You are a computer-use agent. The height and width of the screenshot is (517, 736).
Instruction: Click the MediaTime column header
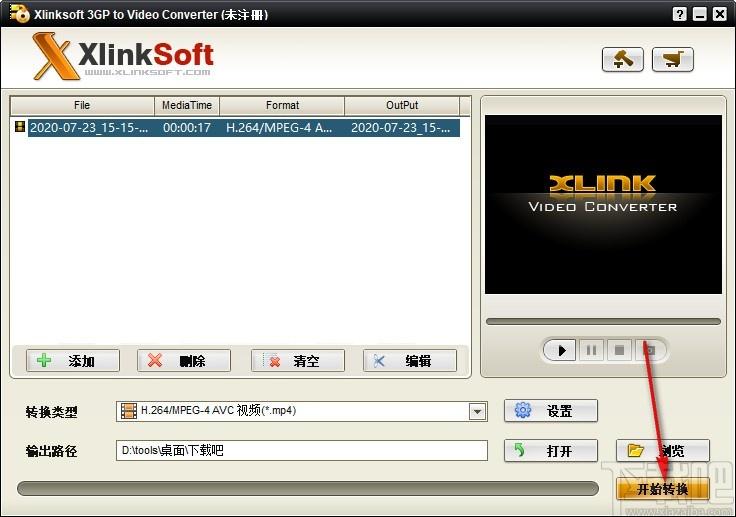(187, 106)
